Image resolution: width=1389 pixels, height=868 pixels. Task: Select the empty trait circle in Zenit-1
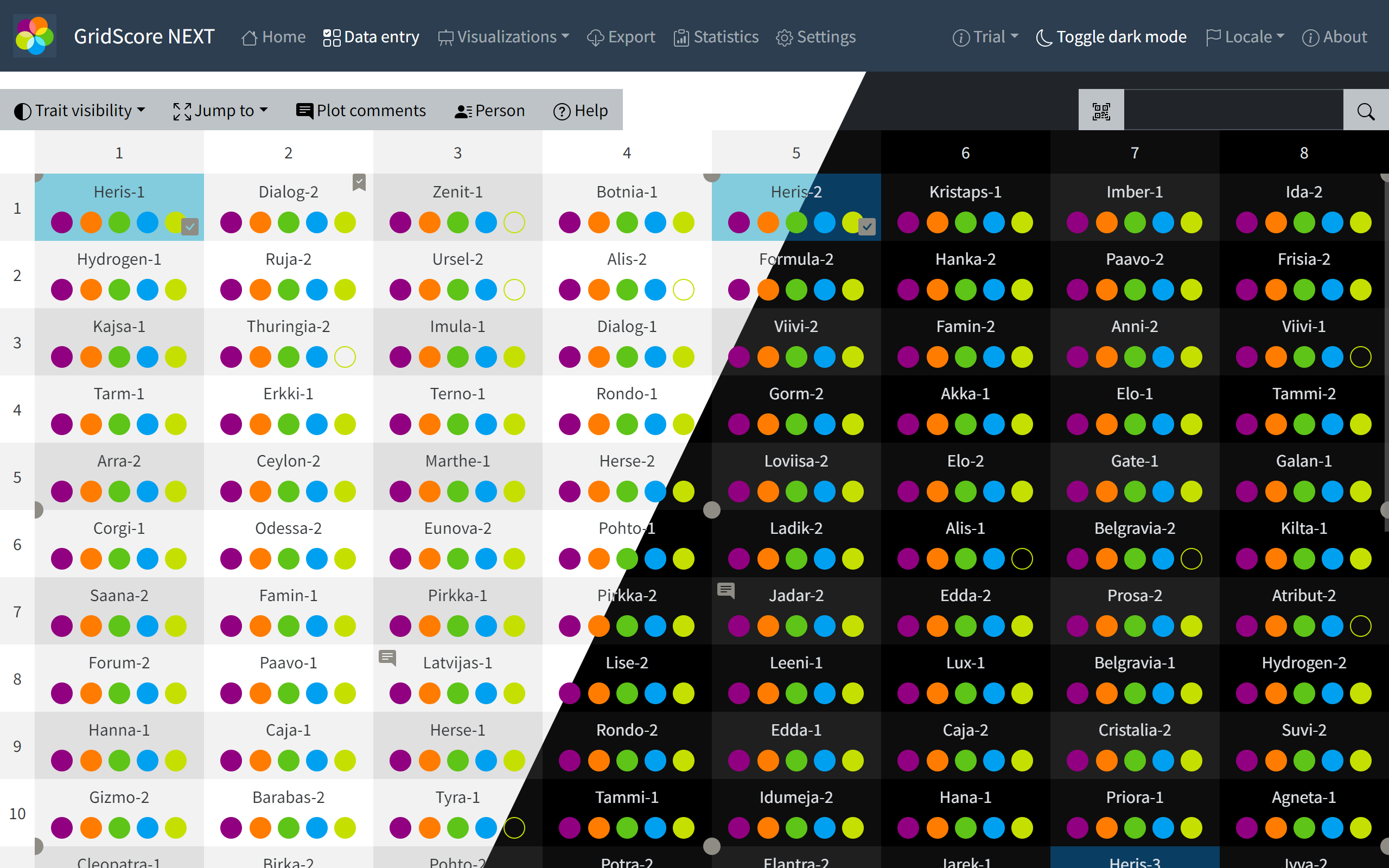(514, 223)
